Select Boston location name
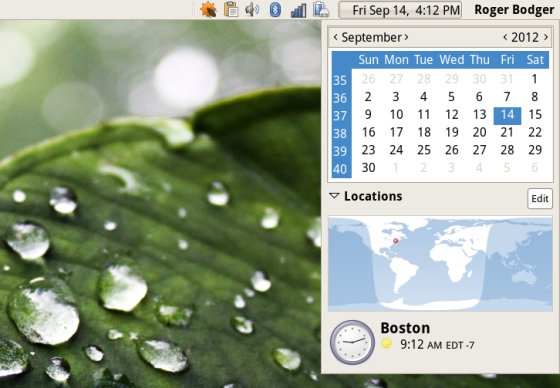Image resolution: width=560 pixels, height=388 pixels. [405, 328]
